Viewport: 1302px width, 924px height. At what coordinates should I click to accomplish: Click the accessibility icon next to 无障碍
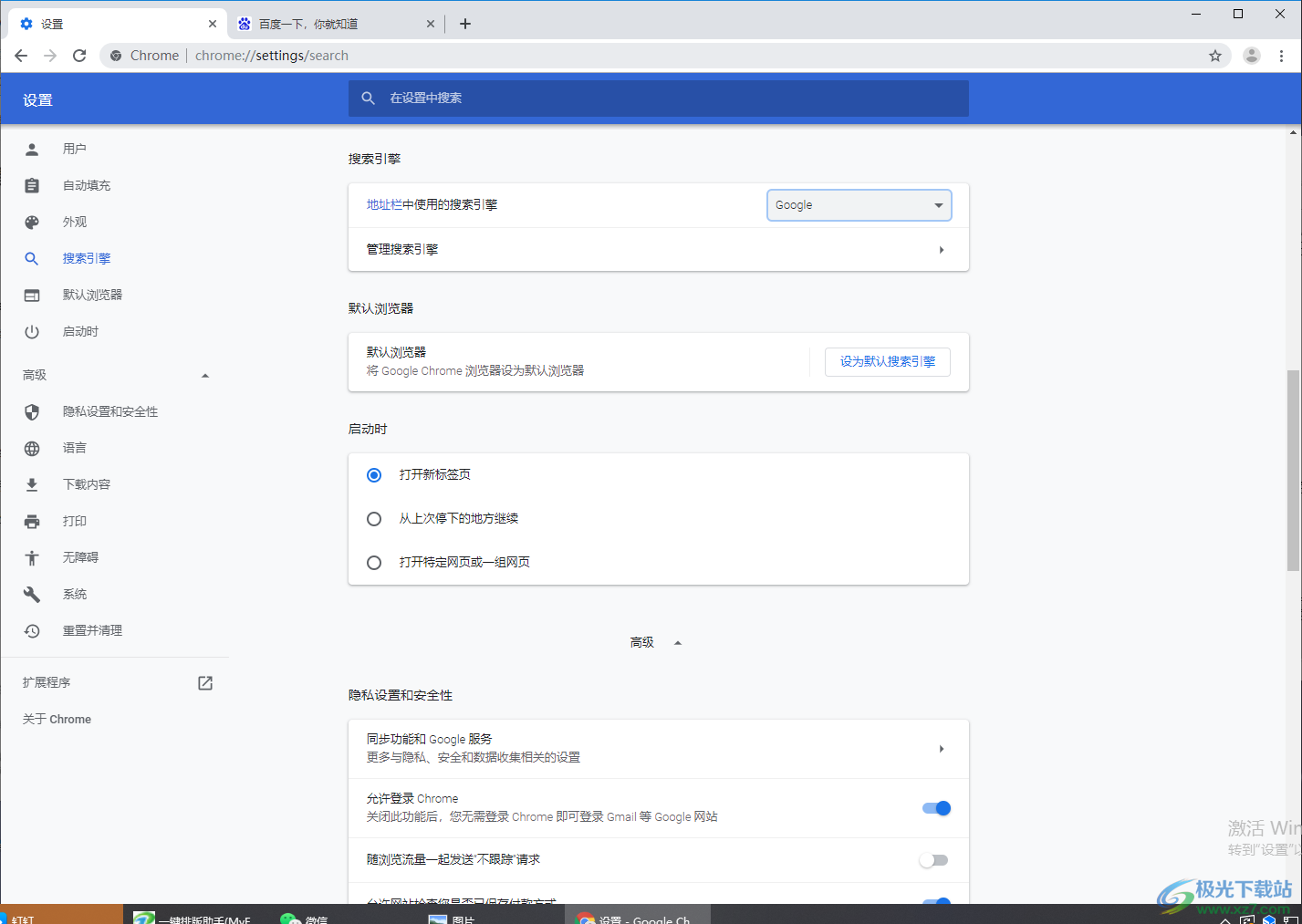pos(32,557)
